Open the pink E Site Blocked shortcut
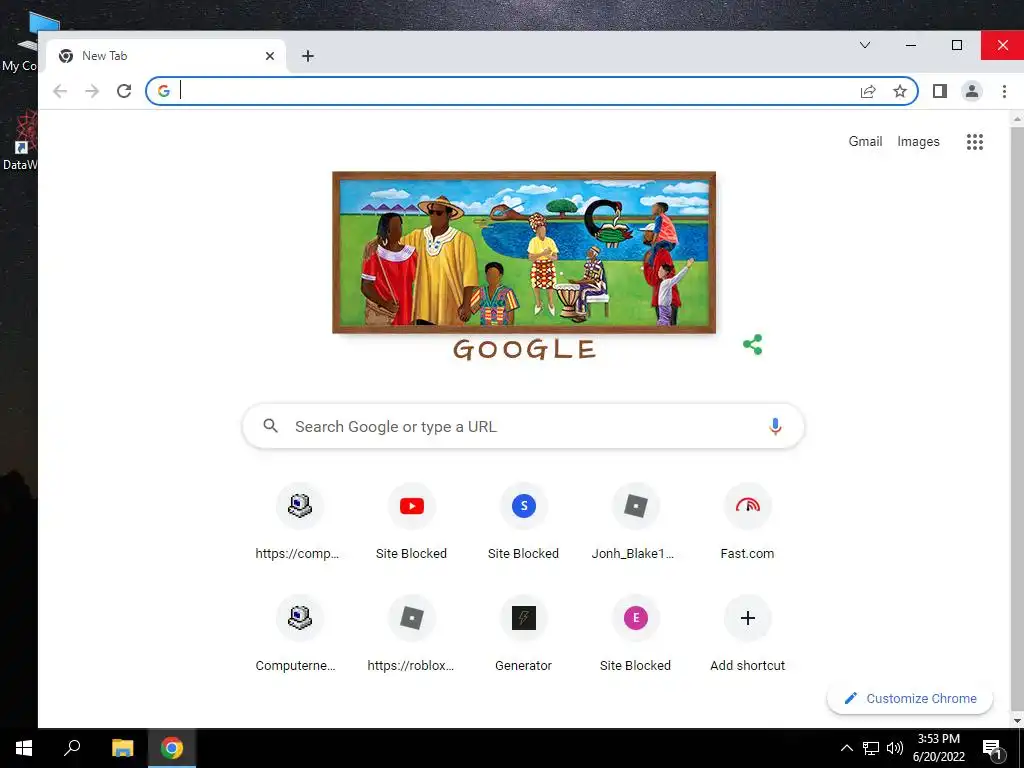 coord(635,635)
